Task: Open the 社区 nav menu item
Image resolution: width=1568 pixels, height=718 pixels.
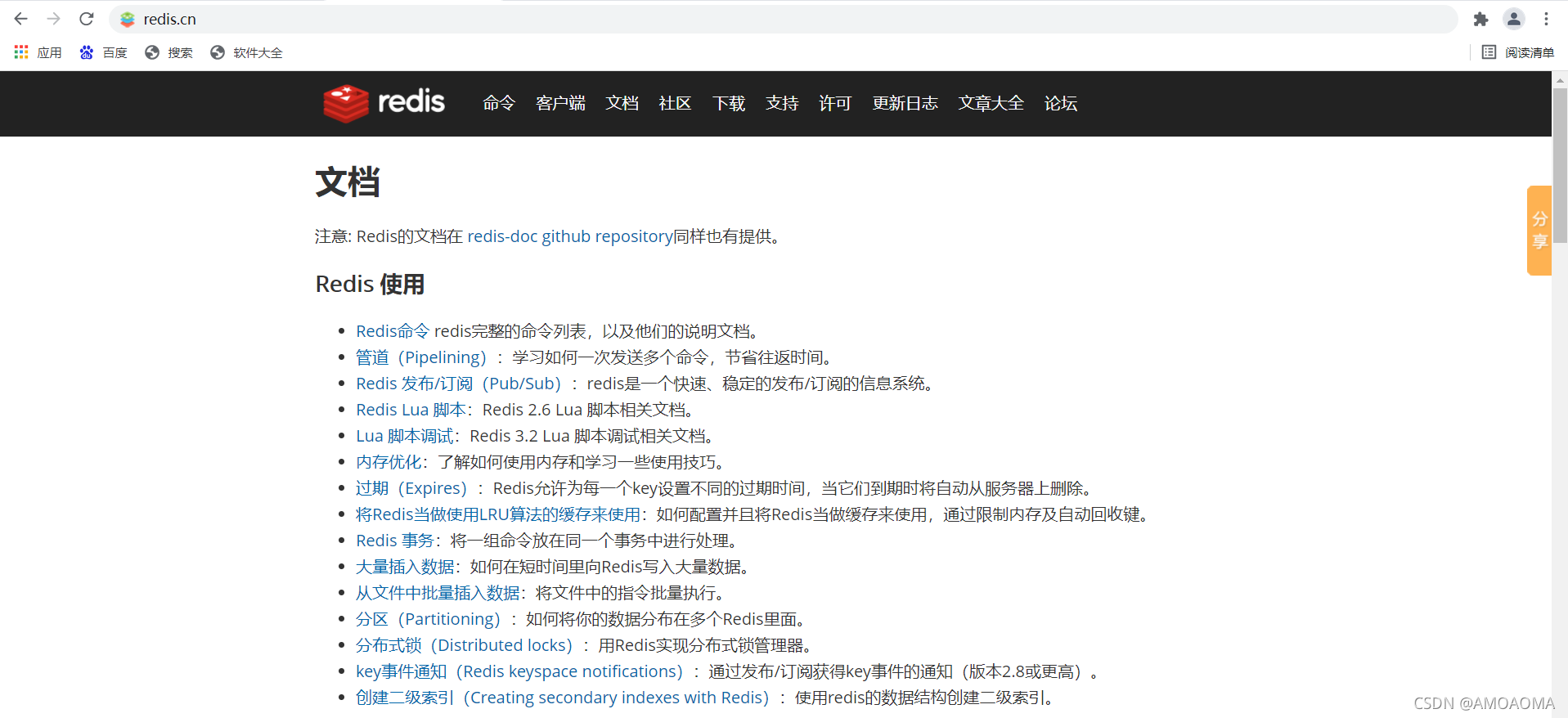Action: click(x=675, y=103)
